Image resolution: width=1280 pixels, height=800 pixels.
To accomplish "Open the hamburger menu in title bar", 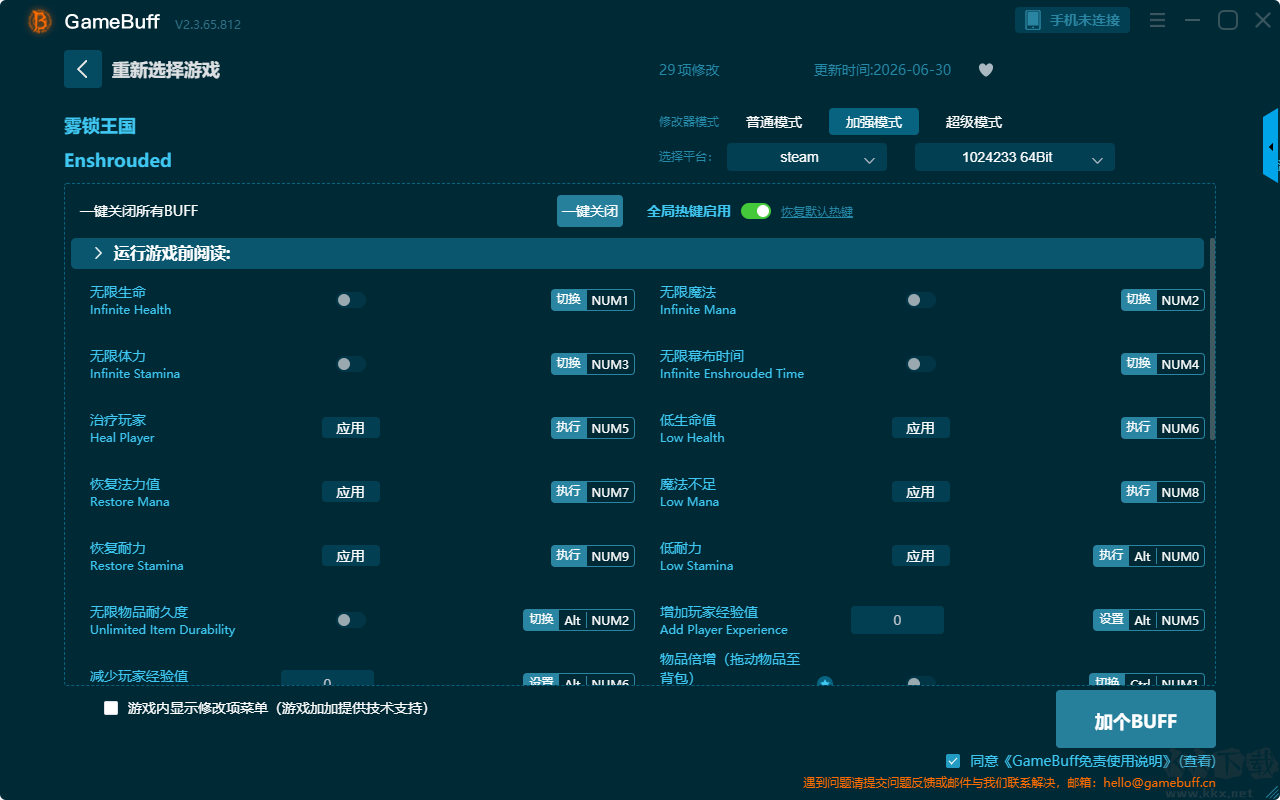I will 1157,20.
